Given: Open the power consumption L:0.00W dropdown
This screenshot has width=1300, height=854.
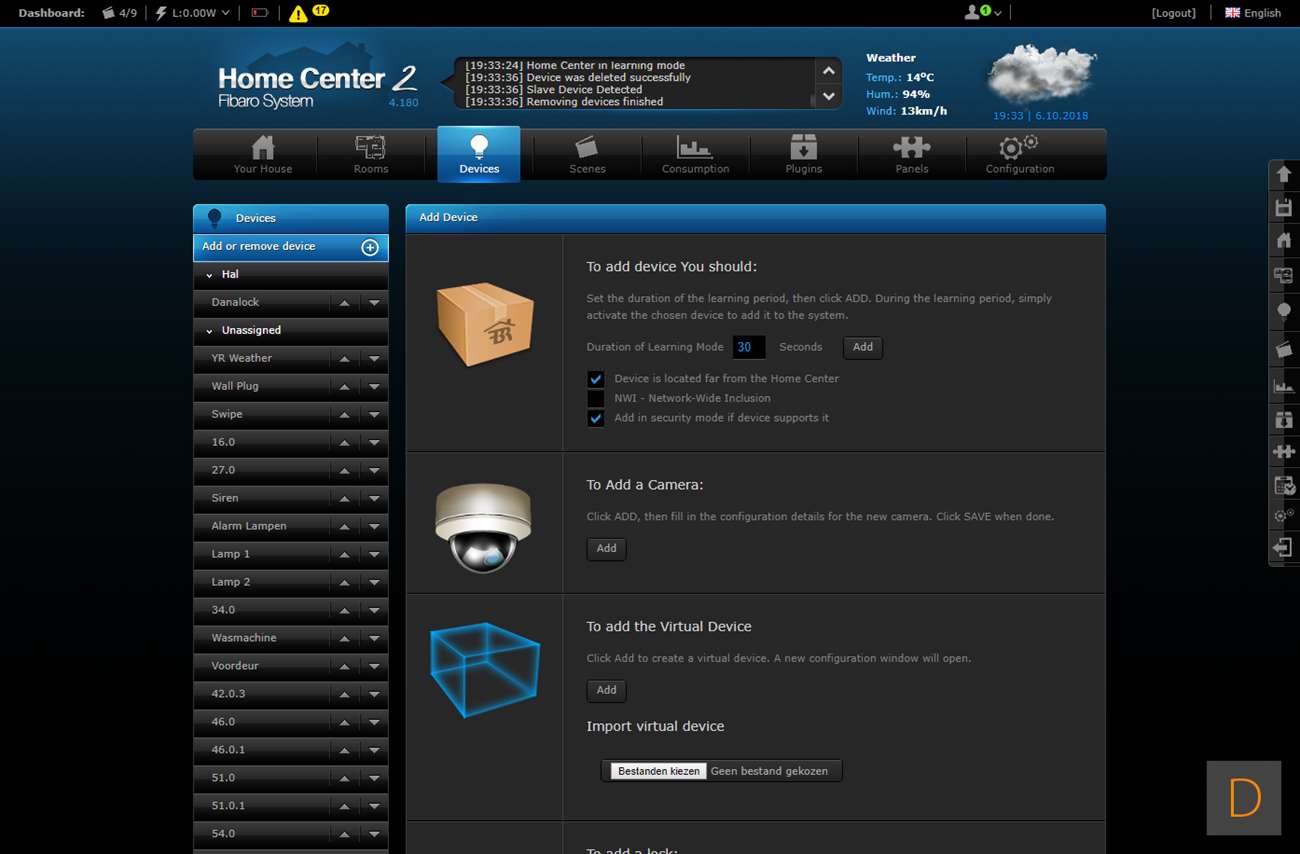Looking at the screenshot, I should 191,13.
